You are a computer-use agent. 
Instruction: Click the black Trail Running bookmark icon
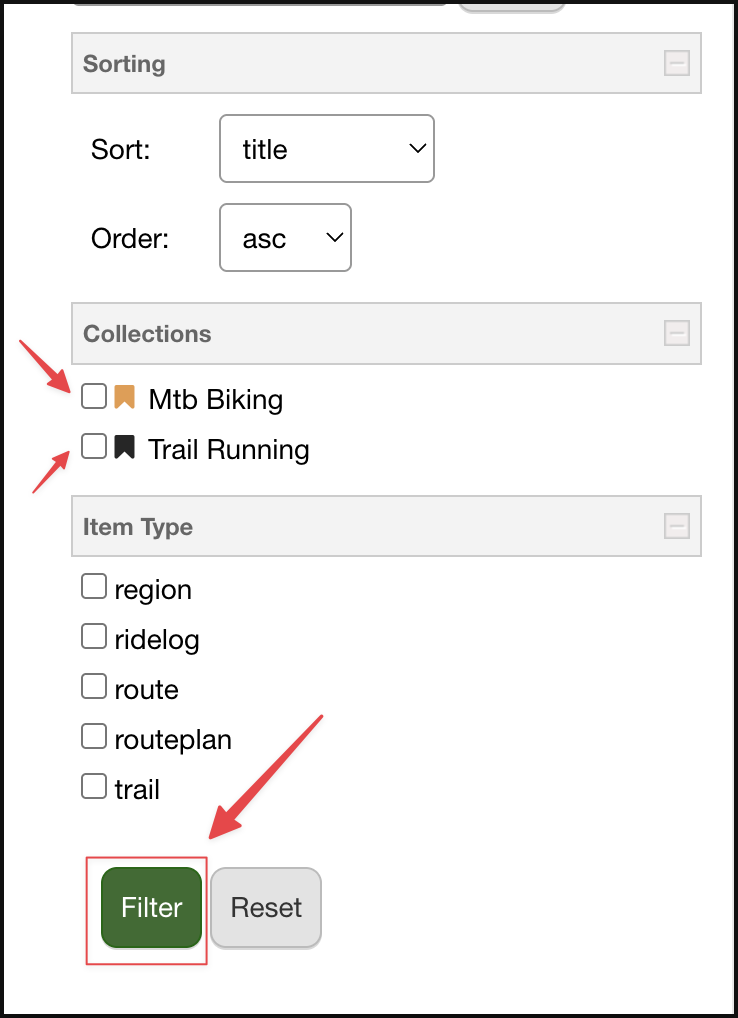tap(124, 447)
